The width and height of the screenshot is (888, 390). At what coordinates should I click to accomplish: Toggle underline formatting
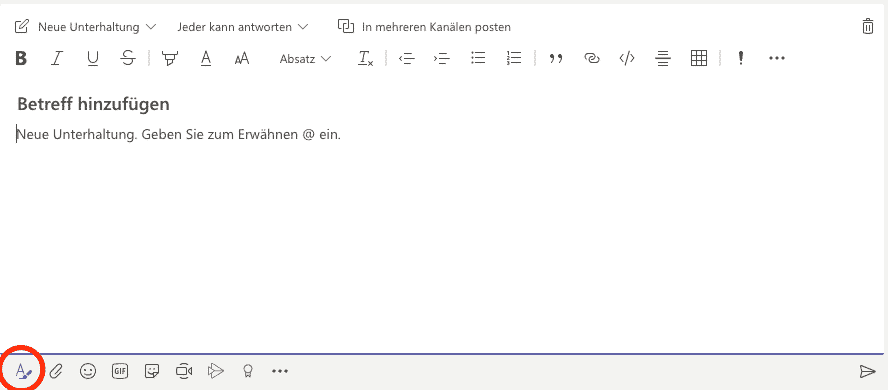click(x=93, y=58)
